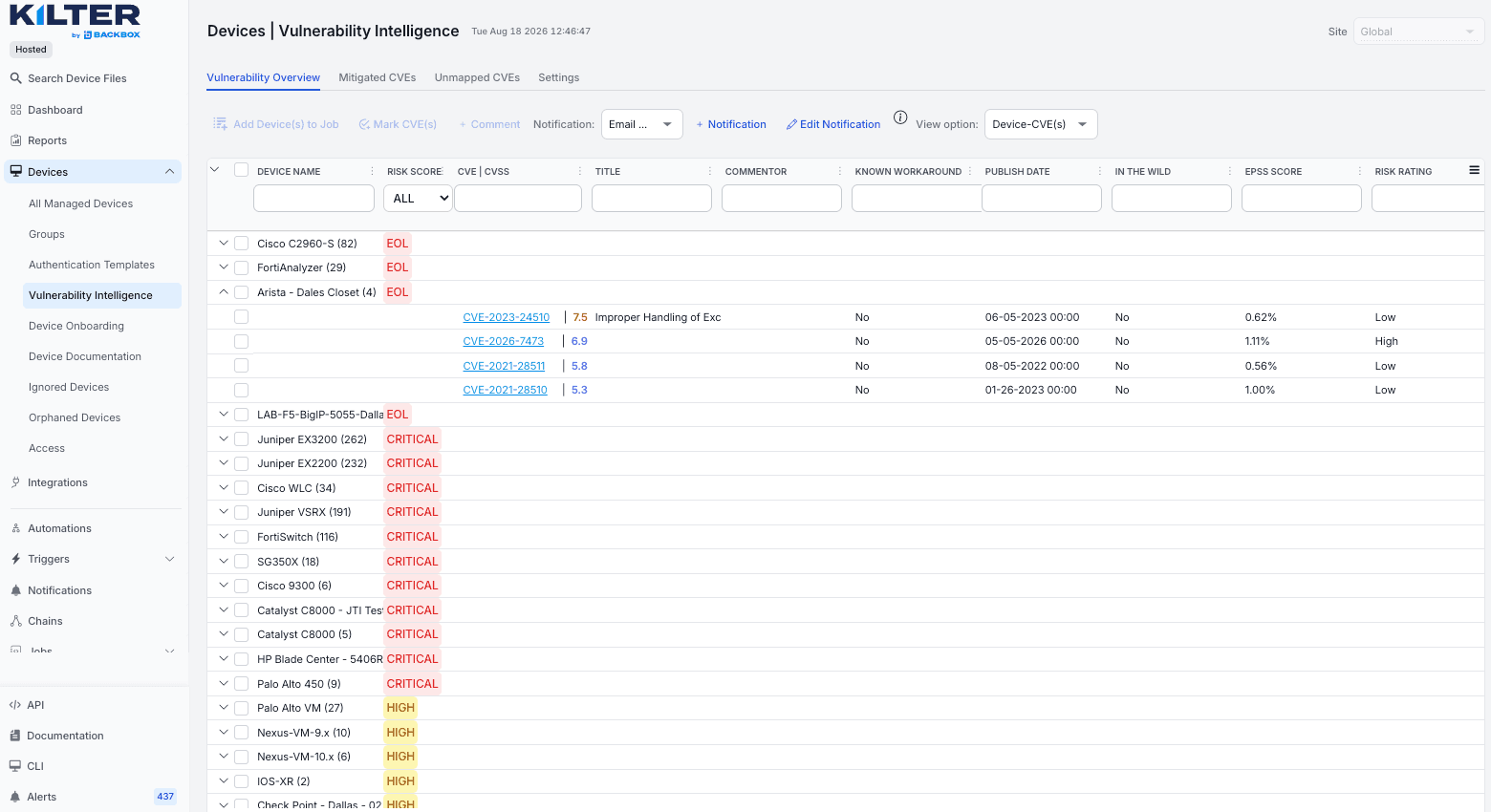Click the Automations sidebar icon

click(x=15, y=528)
